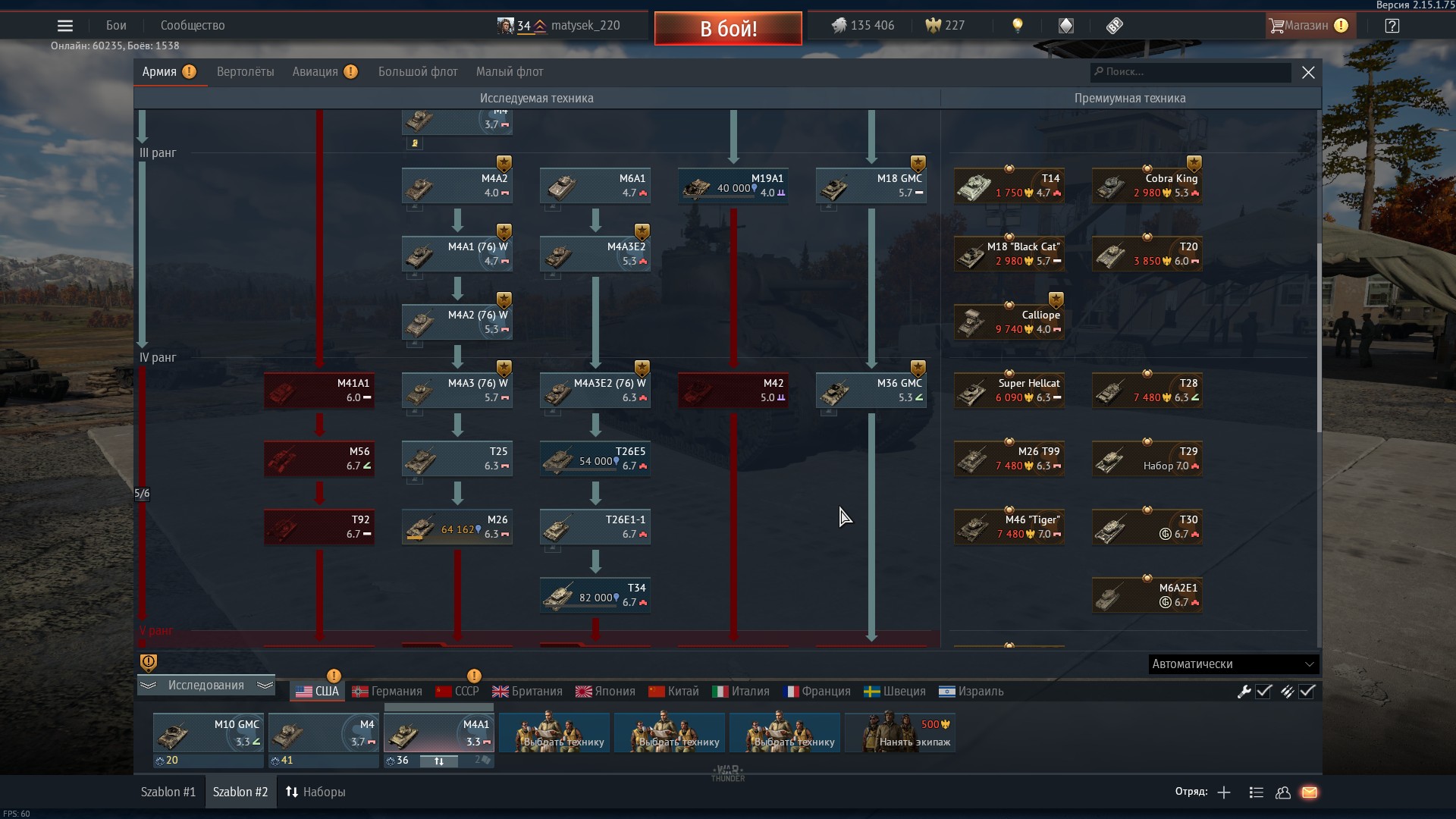
Task: Toggle auto-refill ammo checkbox beside shells
Action: tap(1307, 692)
